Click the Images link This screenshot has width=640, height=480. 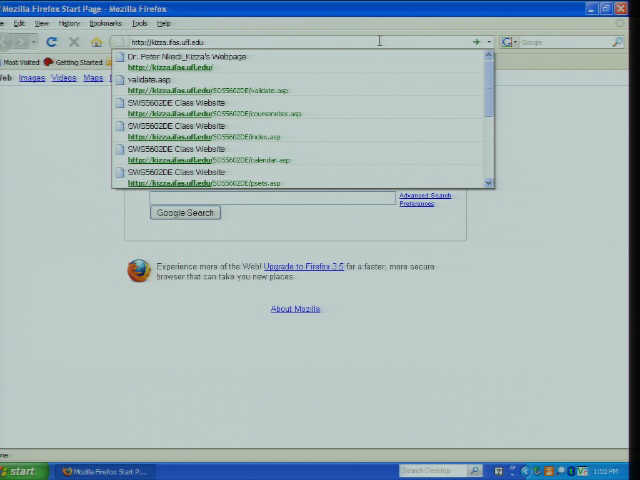tap(32, 78)
